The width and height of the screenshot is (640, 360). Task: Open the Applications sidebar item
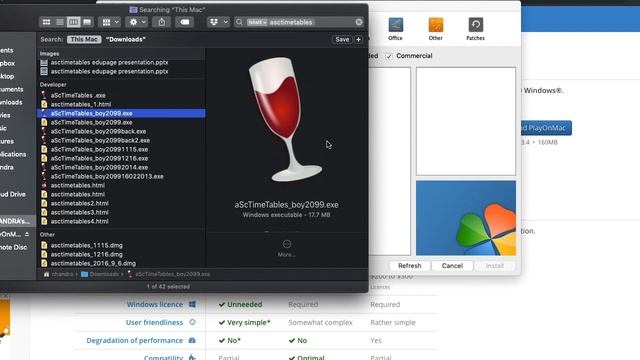click(x=13, y=154)
